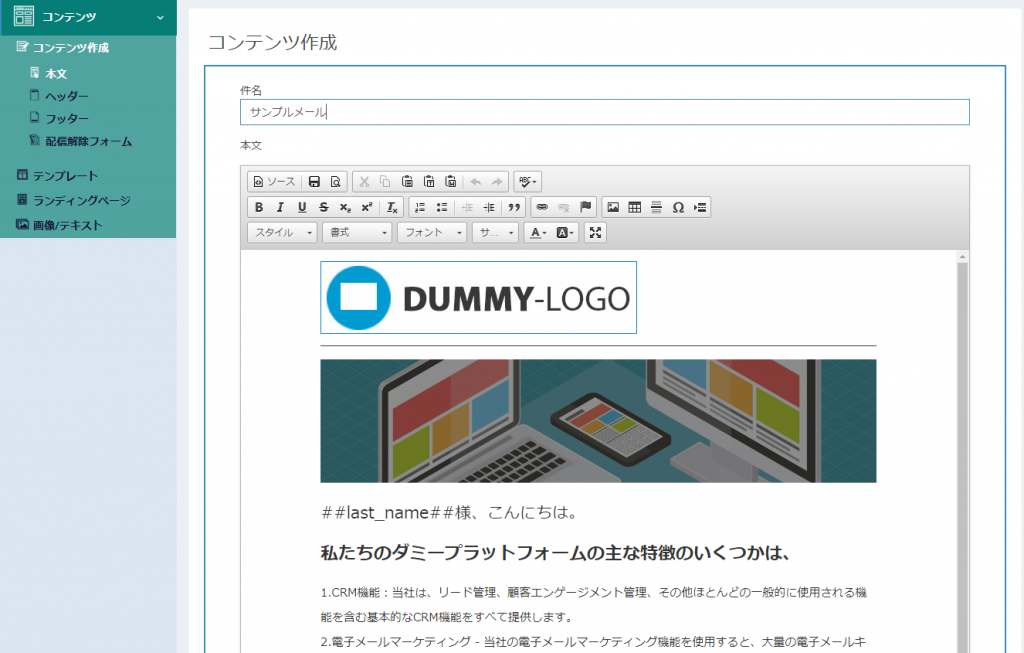Toggle italic formatting
This screenshot has height=653, width=1024.
pos(280,207)
